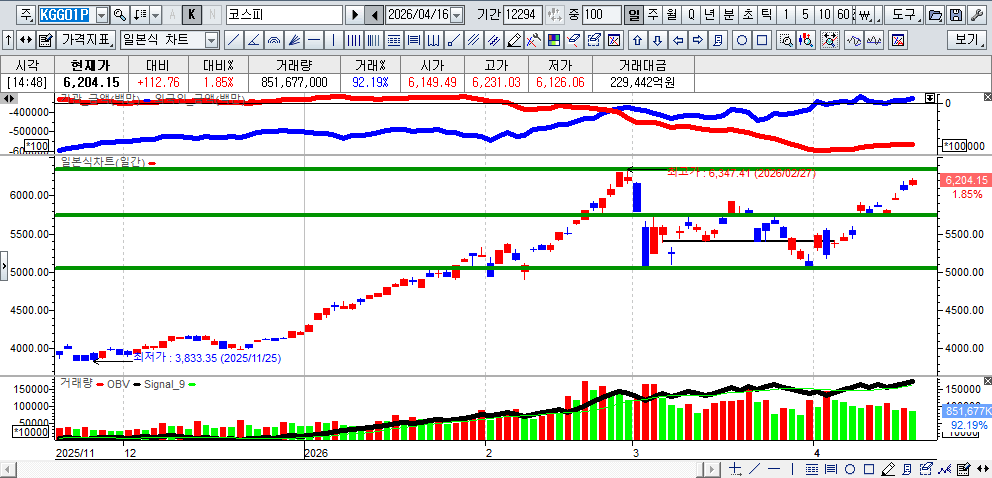Select the horizontal line drawing tool

point(313,41)
